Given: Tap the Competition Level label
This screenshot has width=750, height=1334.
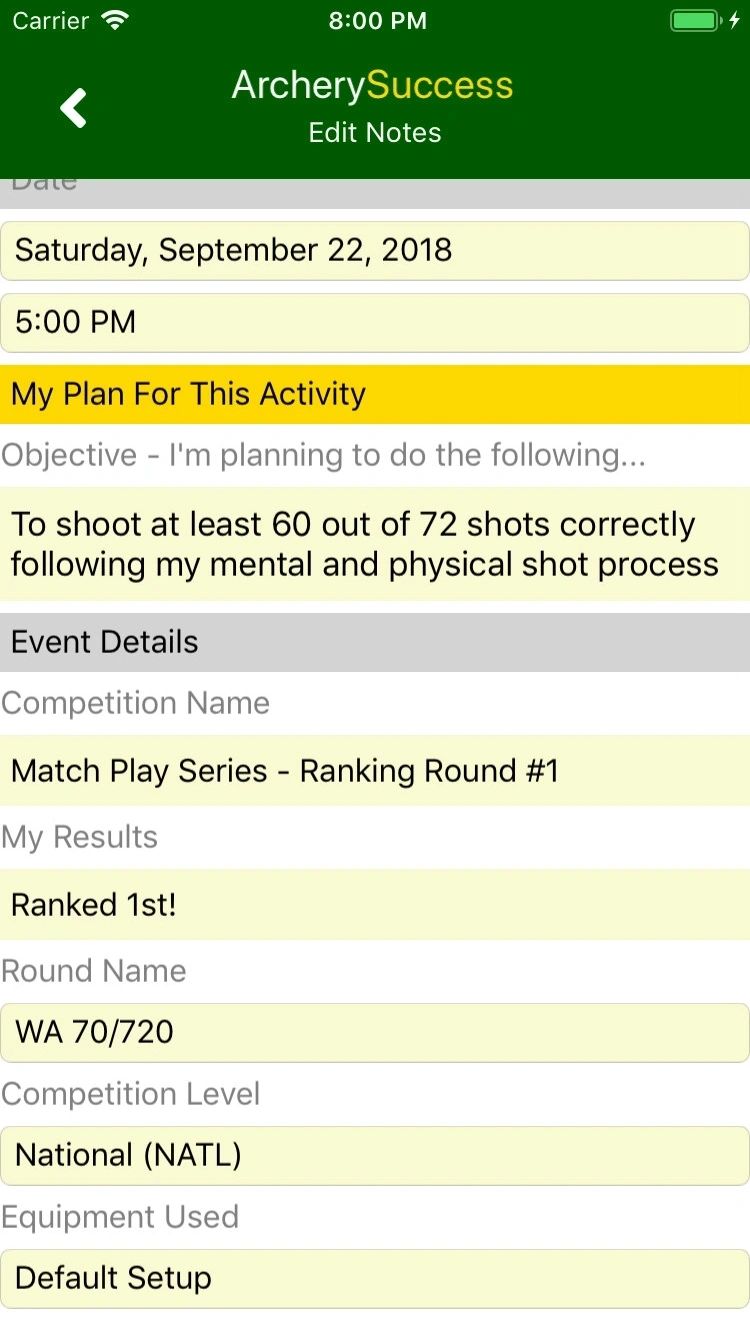Looking at the screenshot, I should click(x=131, y=1094).
